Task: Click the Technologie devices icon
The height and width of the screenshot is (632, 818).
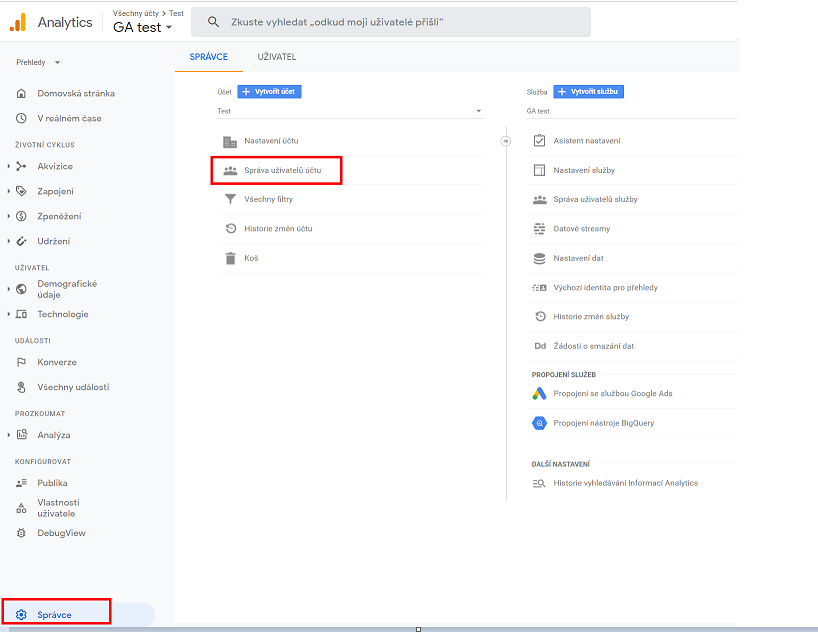Action: [21, 314]
